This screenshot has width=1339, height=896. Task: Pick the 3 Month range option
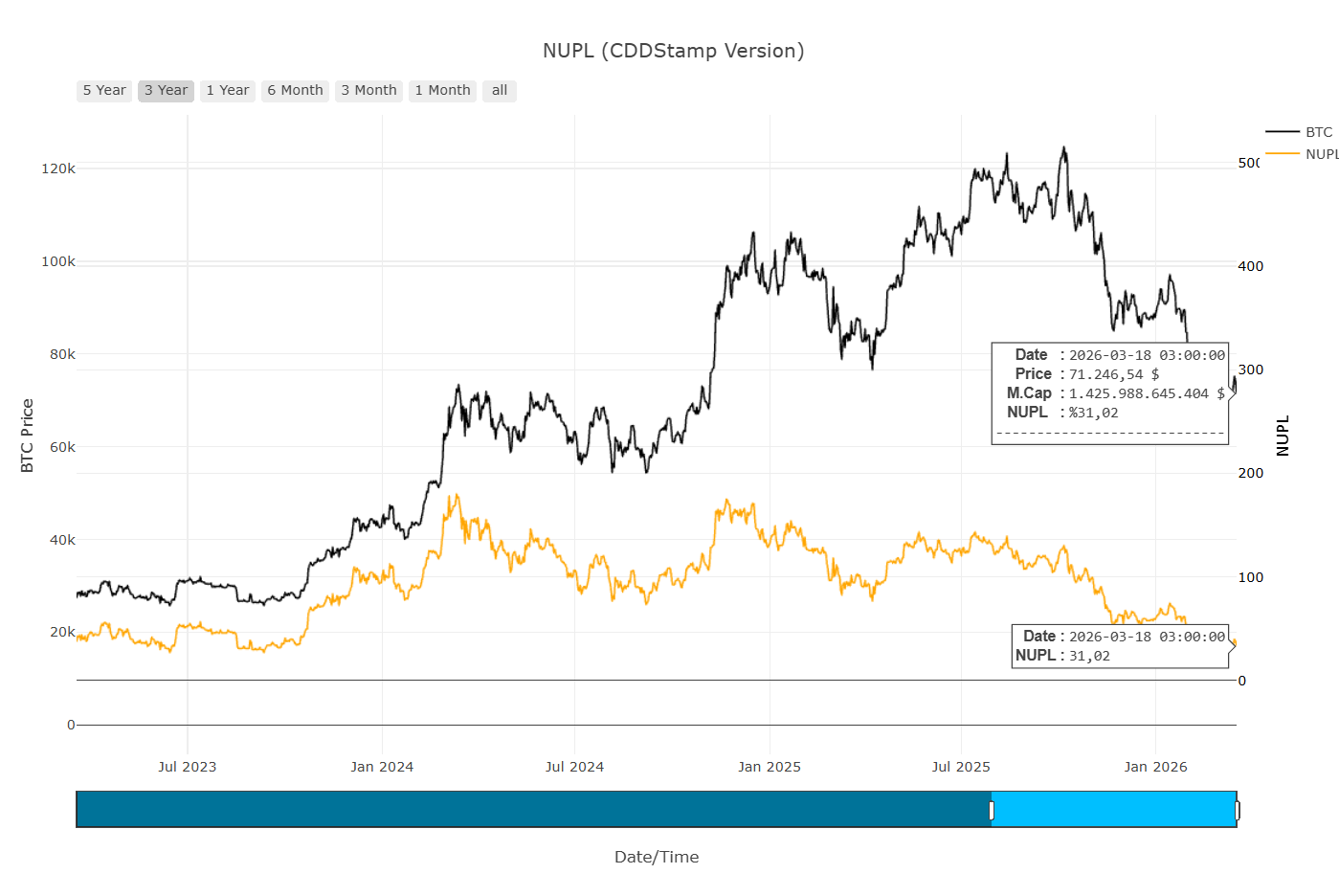tap(368, 91)
